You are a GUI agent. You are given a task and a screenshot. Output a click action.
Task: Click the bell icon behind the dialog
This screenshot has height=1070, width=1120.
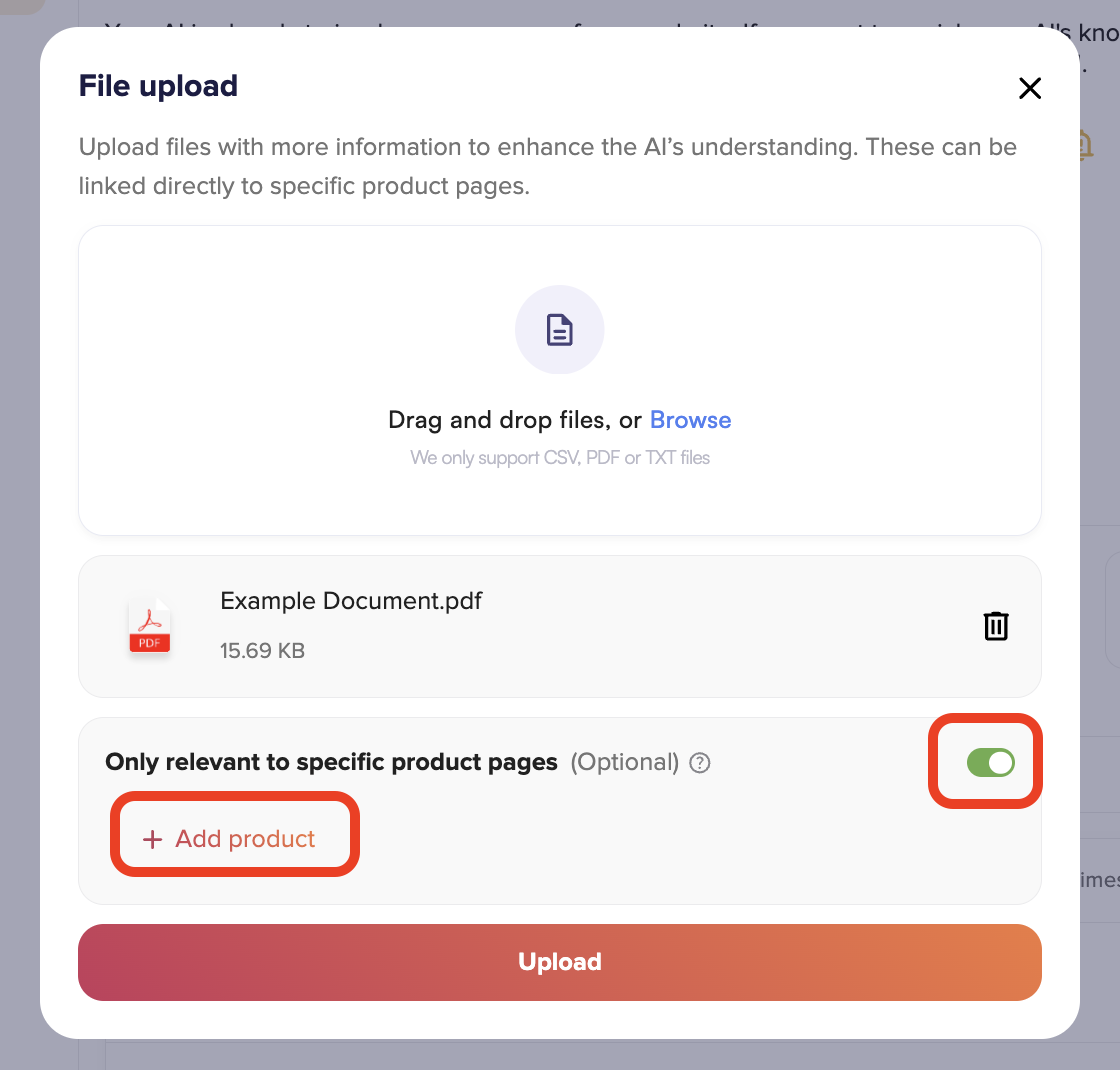click(1086, 145)
